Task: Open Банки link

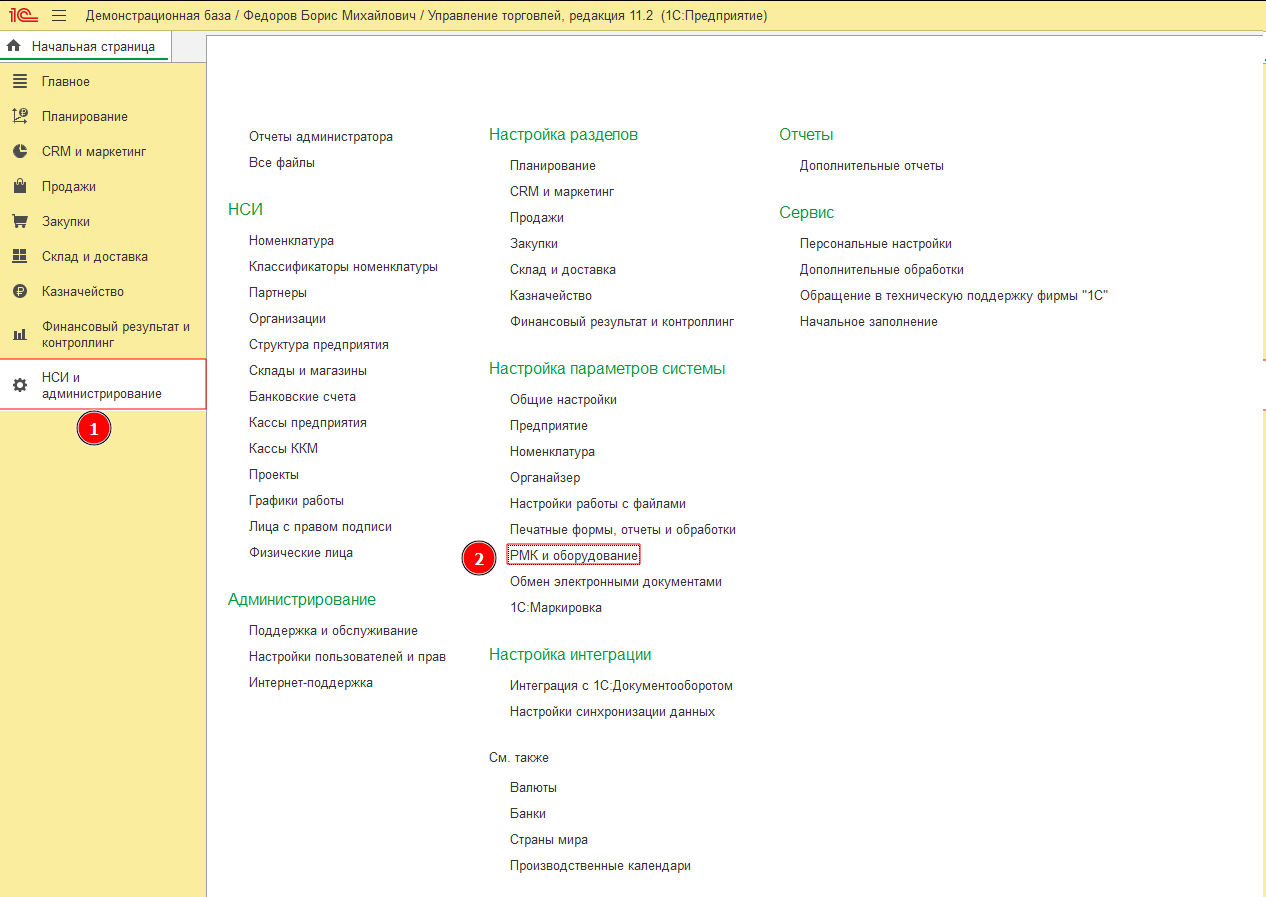Action: tap(528, 814)
